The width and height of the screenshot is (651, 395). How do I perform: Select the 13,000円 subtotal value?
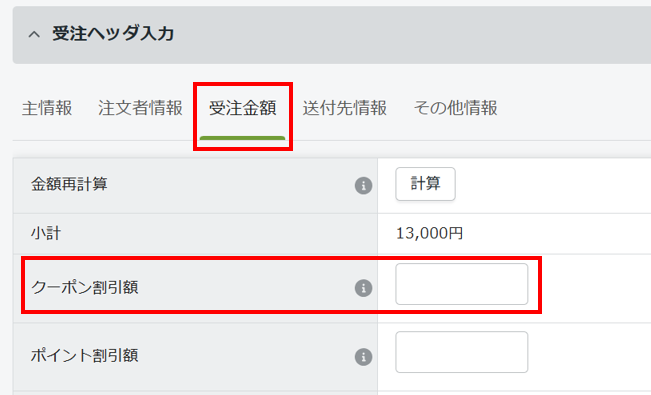point(430,233)
